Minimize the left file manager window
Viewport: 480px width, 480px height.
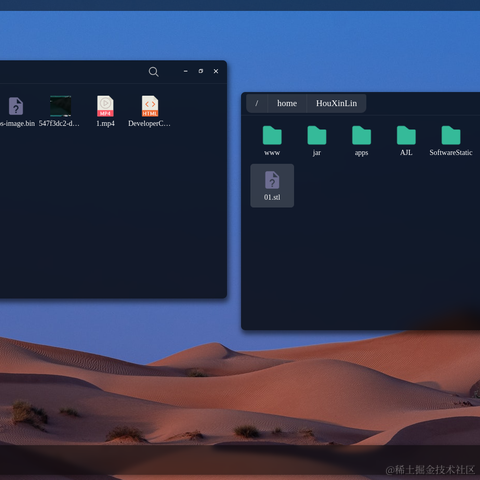185,71
